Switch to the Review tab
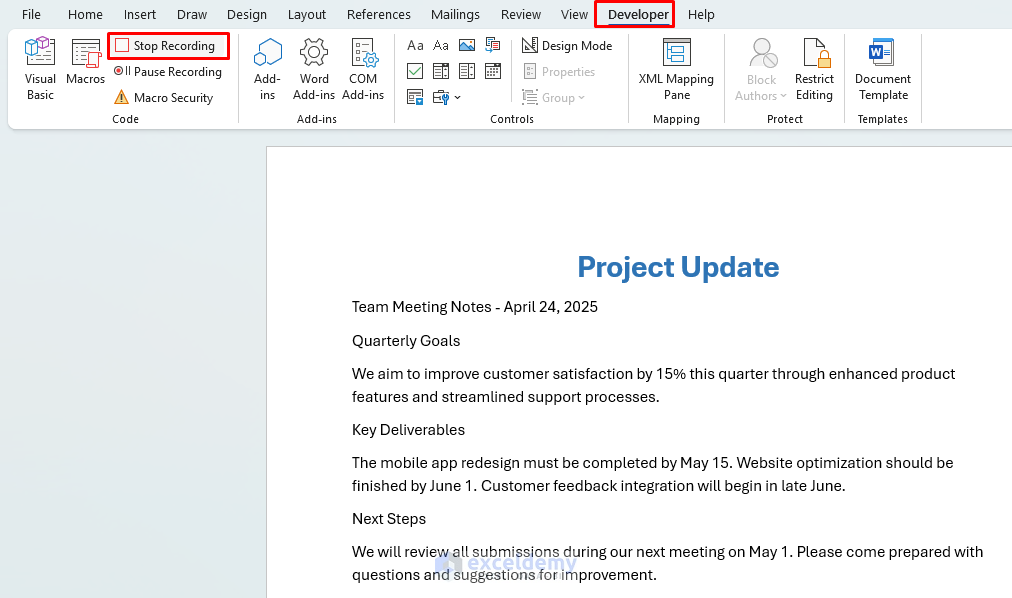Screen dimensions: 1012x598 [521, 14]
